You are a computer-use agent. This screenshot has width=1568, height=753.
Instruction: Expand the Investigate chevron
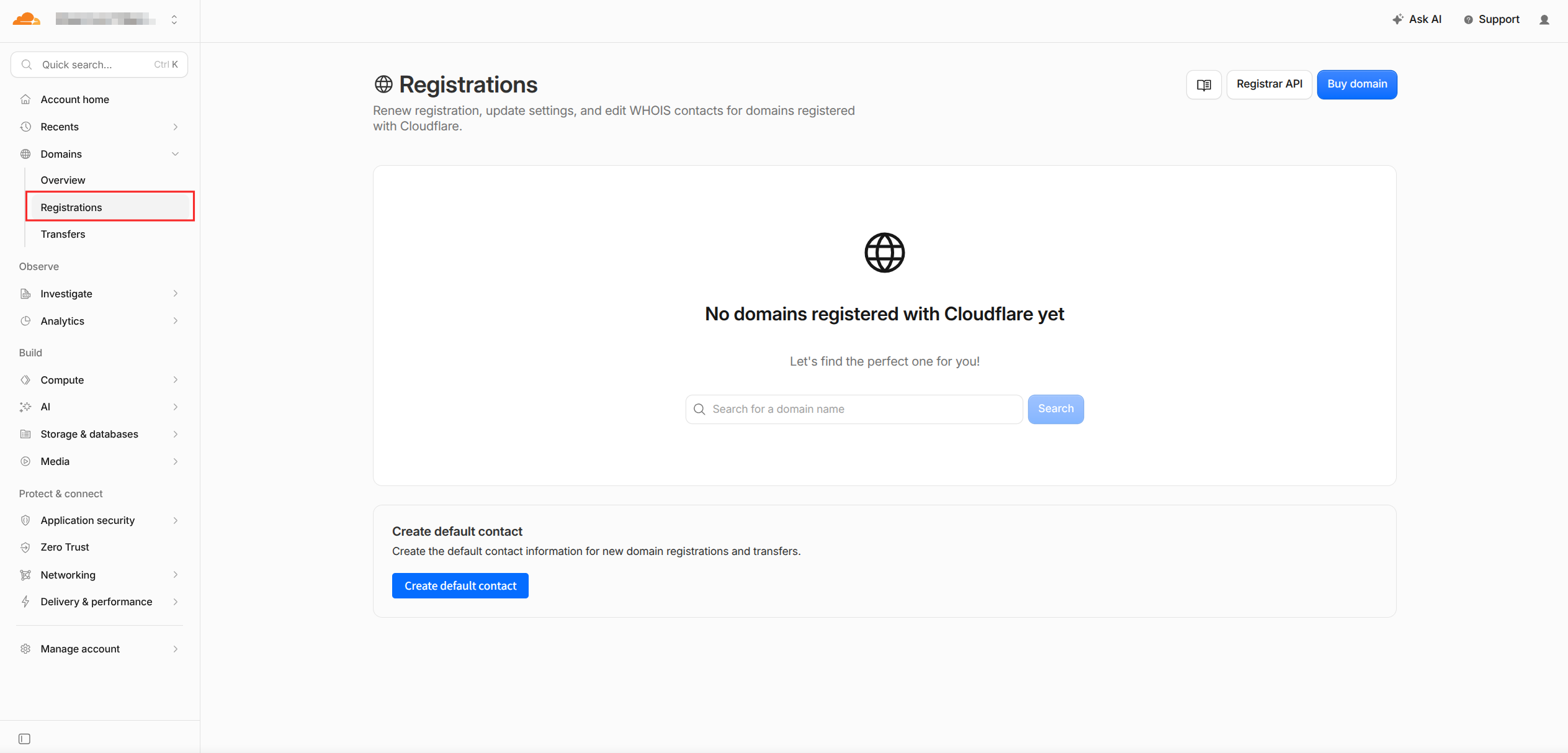point(176,294)
